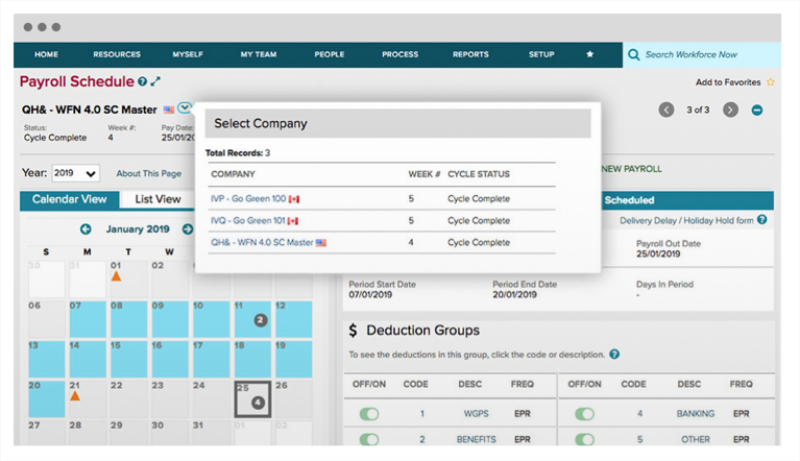This screenshot has width=800, height=461.
Task: Go to previous month in calendar
Action: (x=85, y=229)
